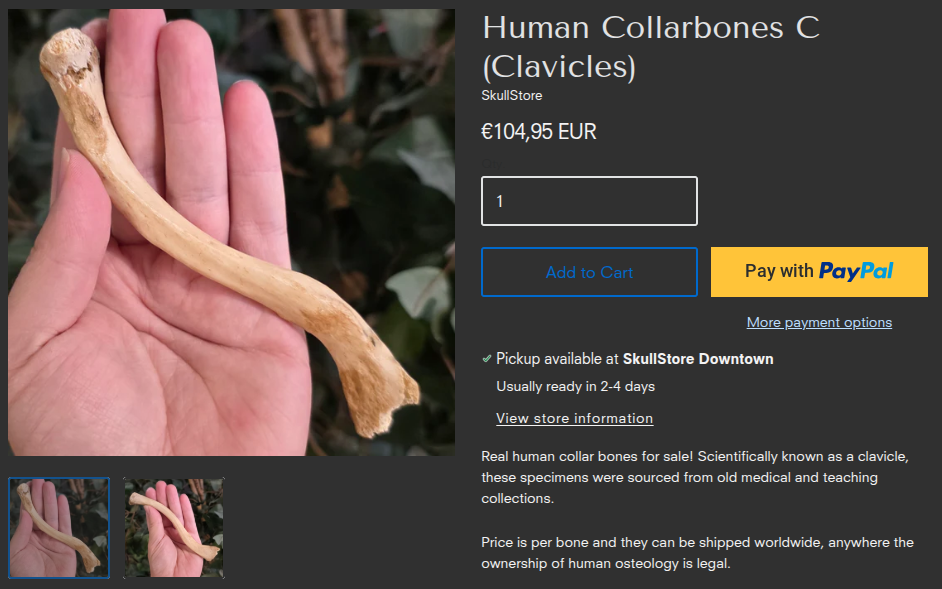
Task: Click the SkullStore vendor name
Action: click(512, 96)
